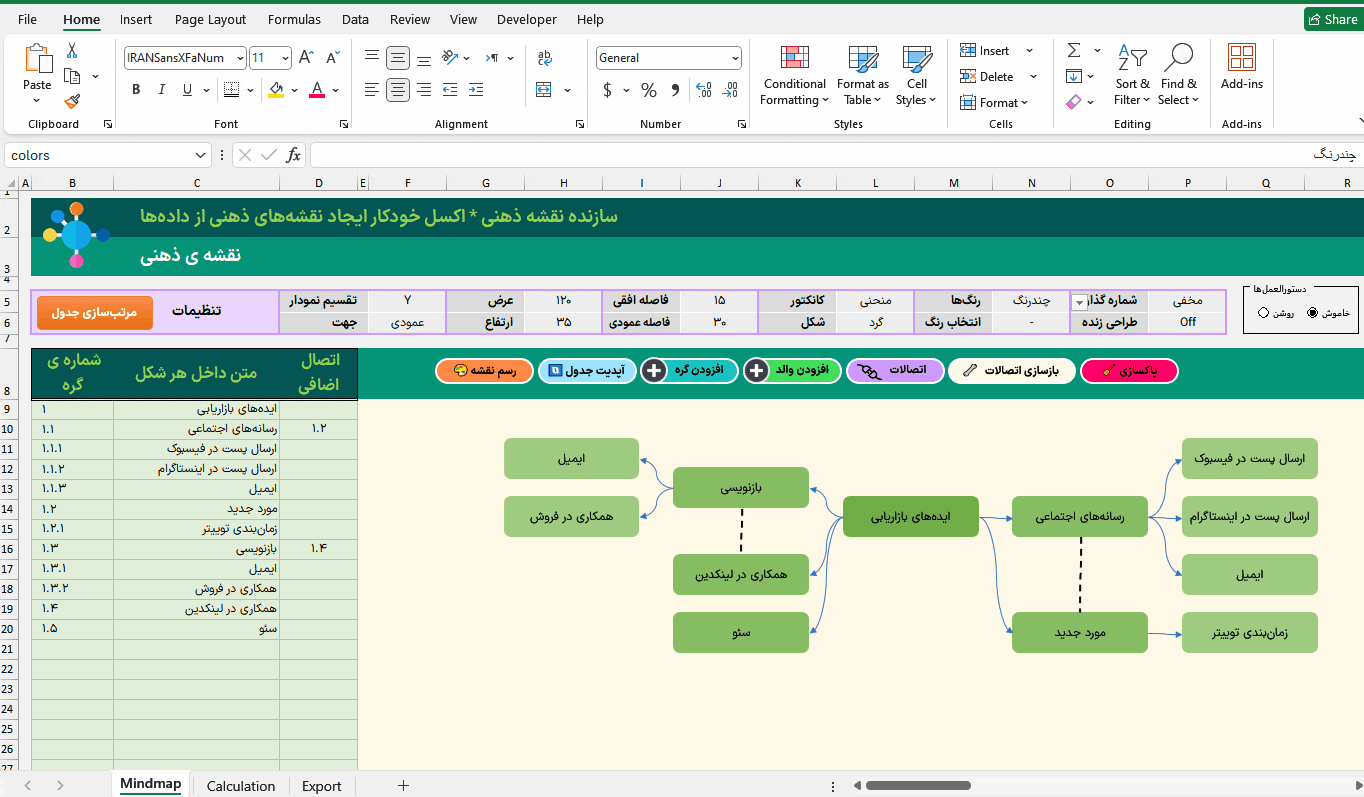The width and height of the screenshot is (1364, 797).
Task: Switch to the Page Layout tab
Action: (210, 19)
